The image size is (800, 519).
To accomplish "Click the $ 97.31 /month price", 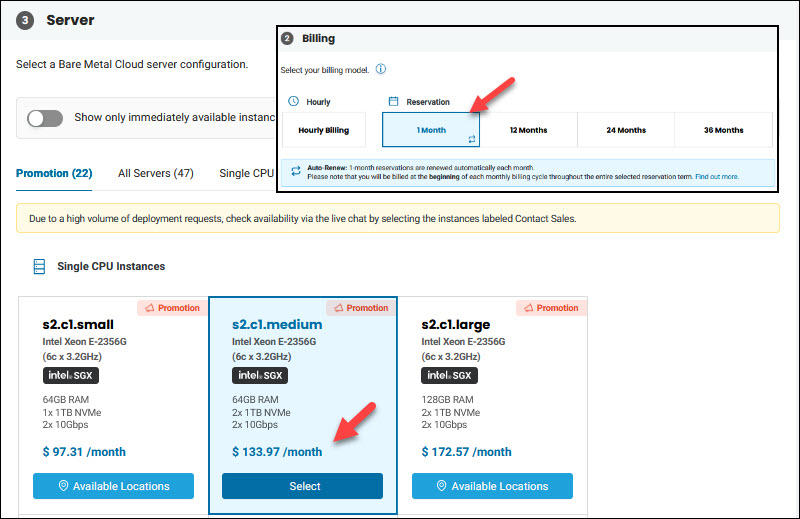I will click(84, 452).
